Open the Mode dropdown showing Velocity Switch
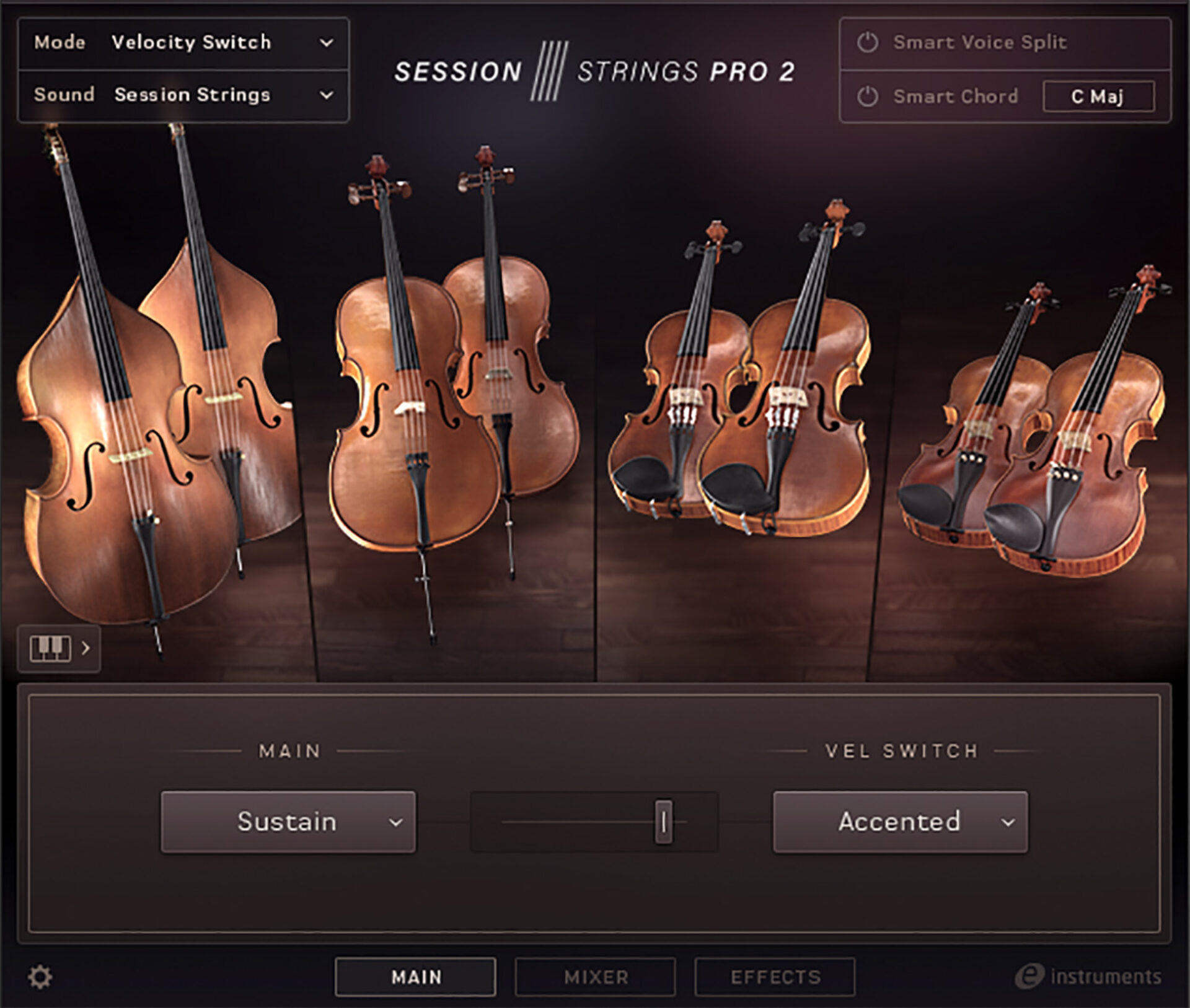 click(186, 42)
